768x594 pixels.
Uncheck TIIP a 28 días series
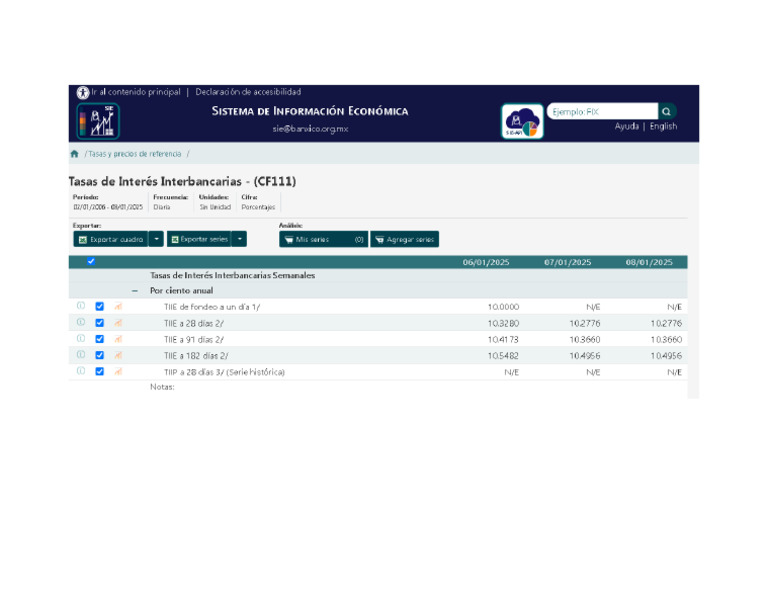pos(99,371)
